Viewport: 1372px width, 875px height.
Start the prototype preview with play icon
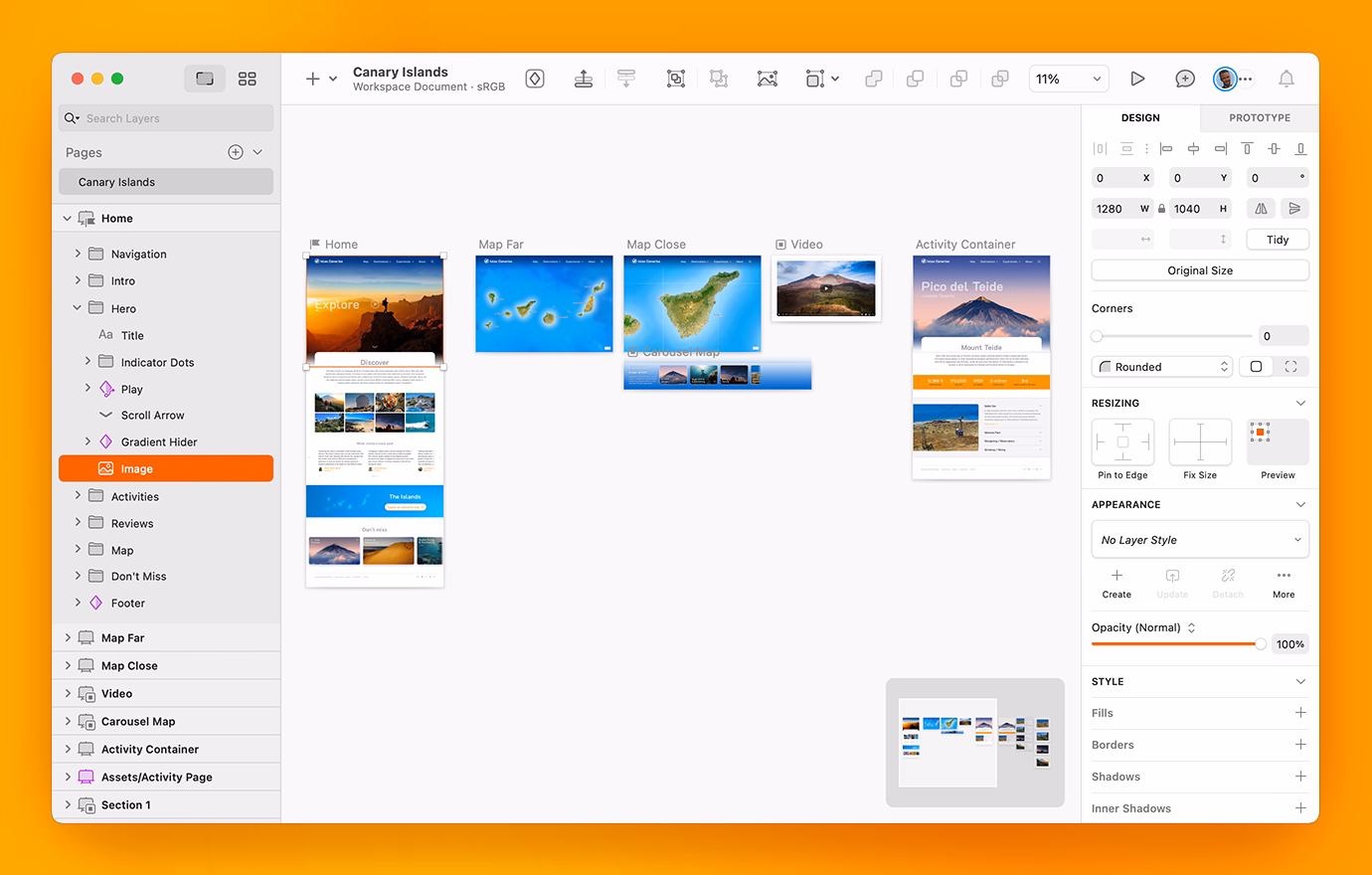[1137, 79]
